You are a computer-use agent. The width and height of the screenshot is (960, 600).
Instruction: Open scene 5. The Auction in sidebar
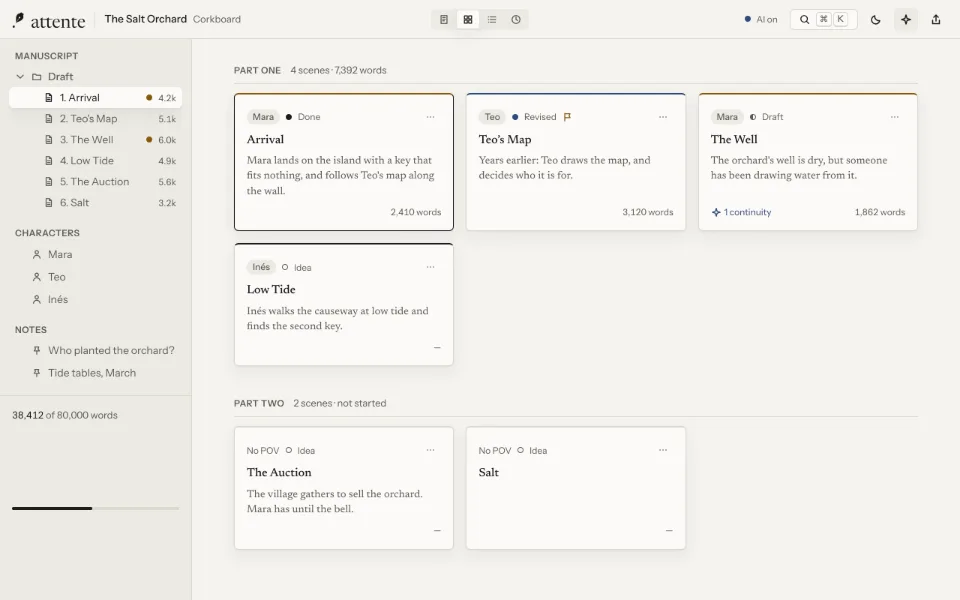coord(96,182)
